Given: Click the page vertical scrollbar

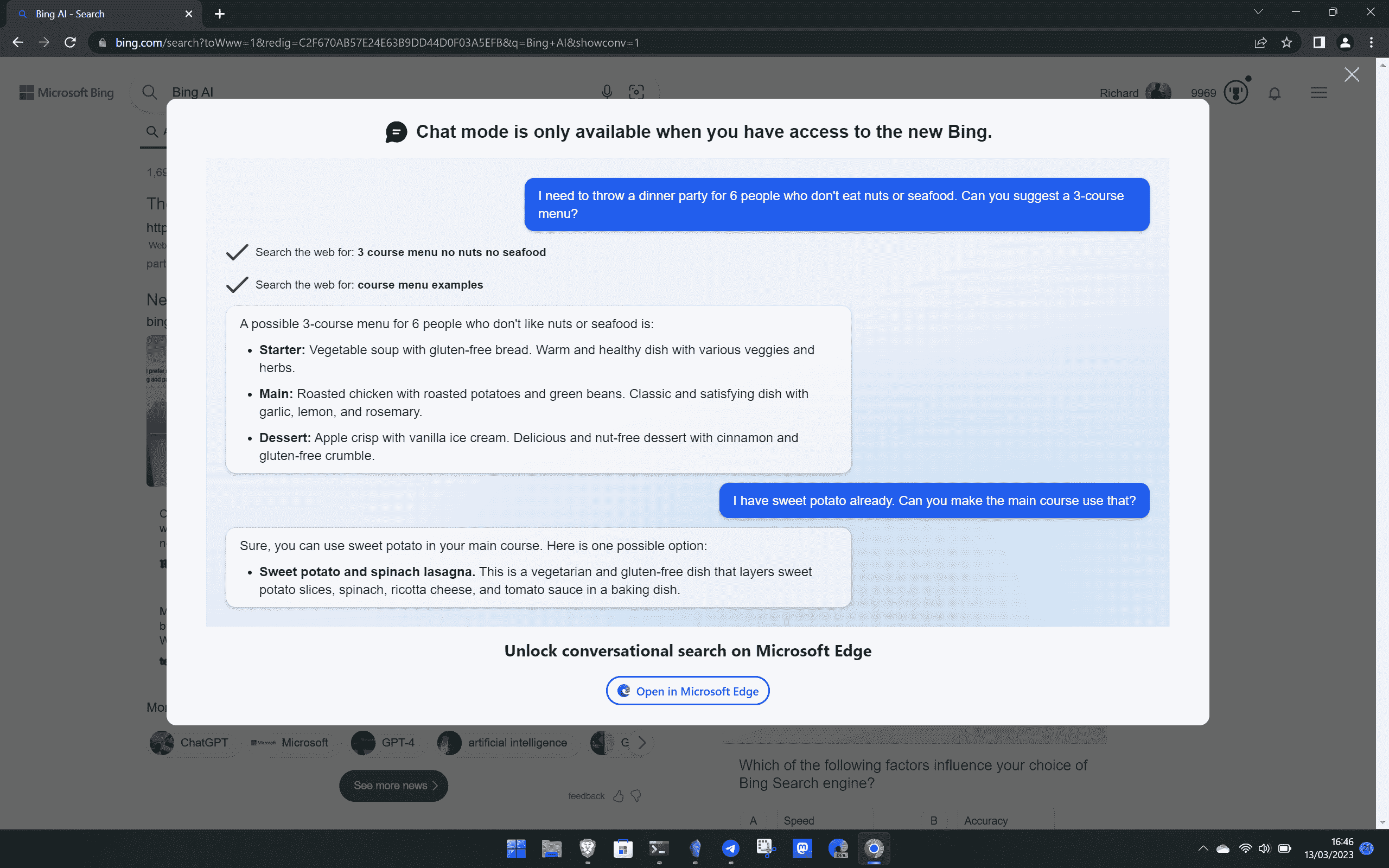Looking at the screenshot, I should pyautogui.click(x=1382, y=442).
